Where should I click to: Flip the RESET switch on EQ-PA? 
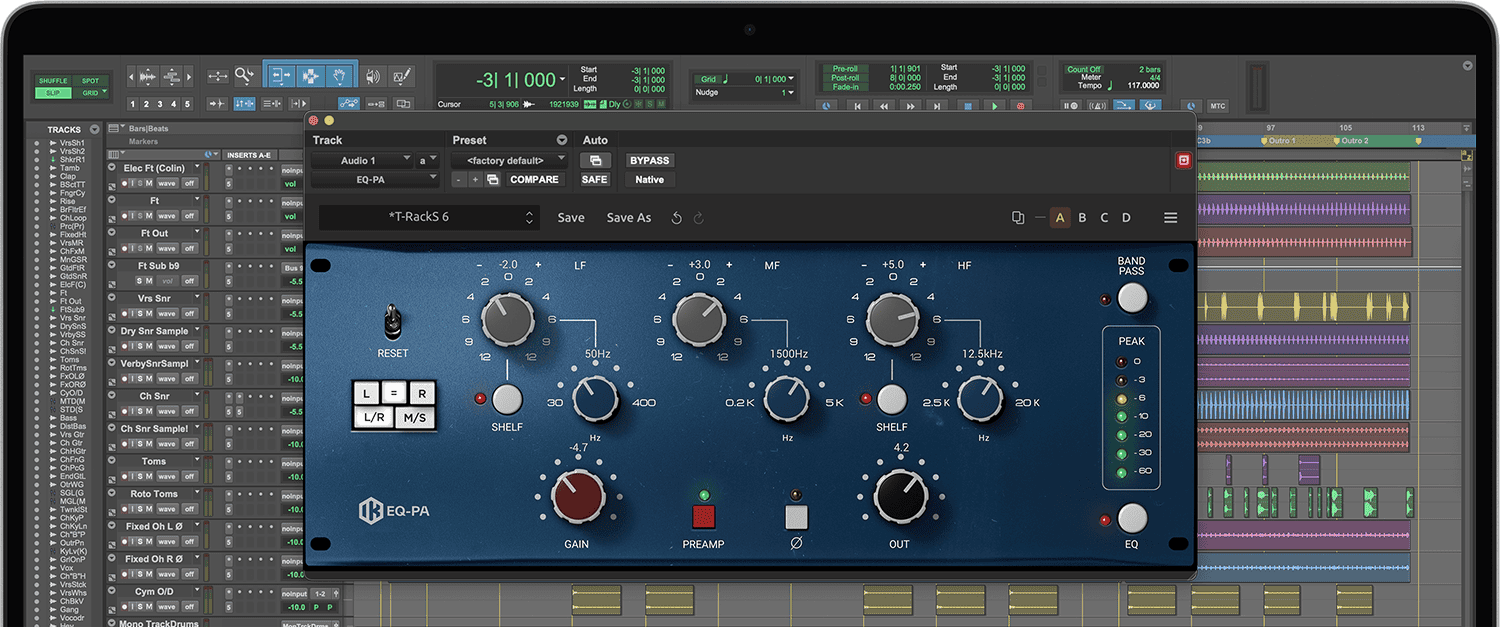[393, 322]
